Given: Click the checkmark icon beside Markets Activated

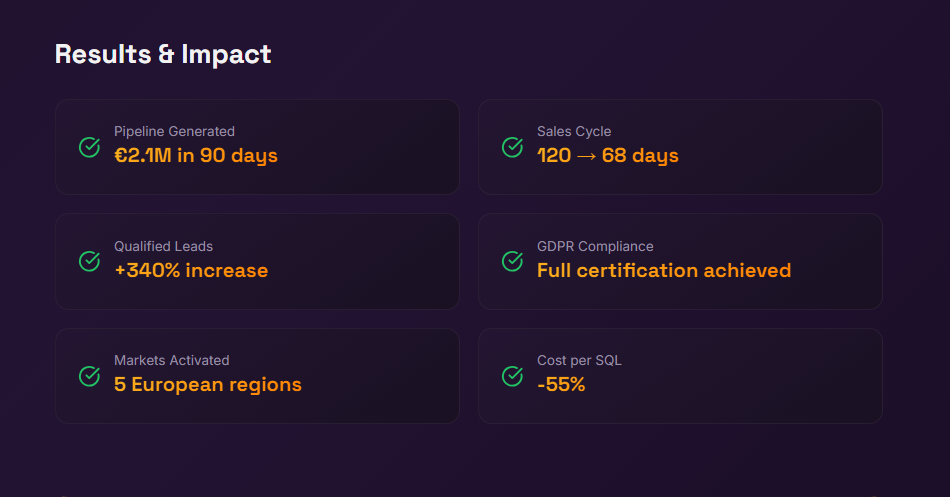Looking at the screenshot, I should pyautogui.click(x=89, y=376).
